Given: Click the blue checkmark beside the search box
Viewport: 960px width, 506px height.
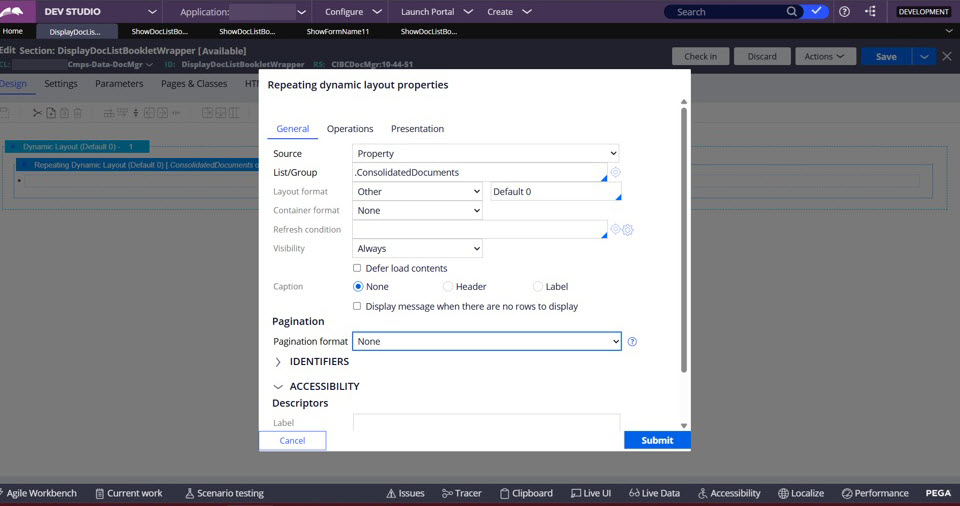Looking at the screenshot, I should coord(816,11).
